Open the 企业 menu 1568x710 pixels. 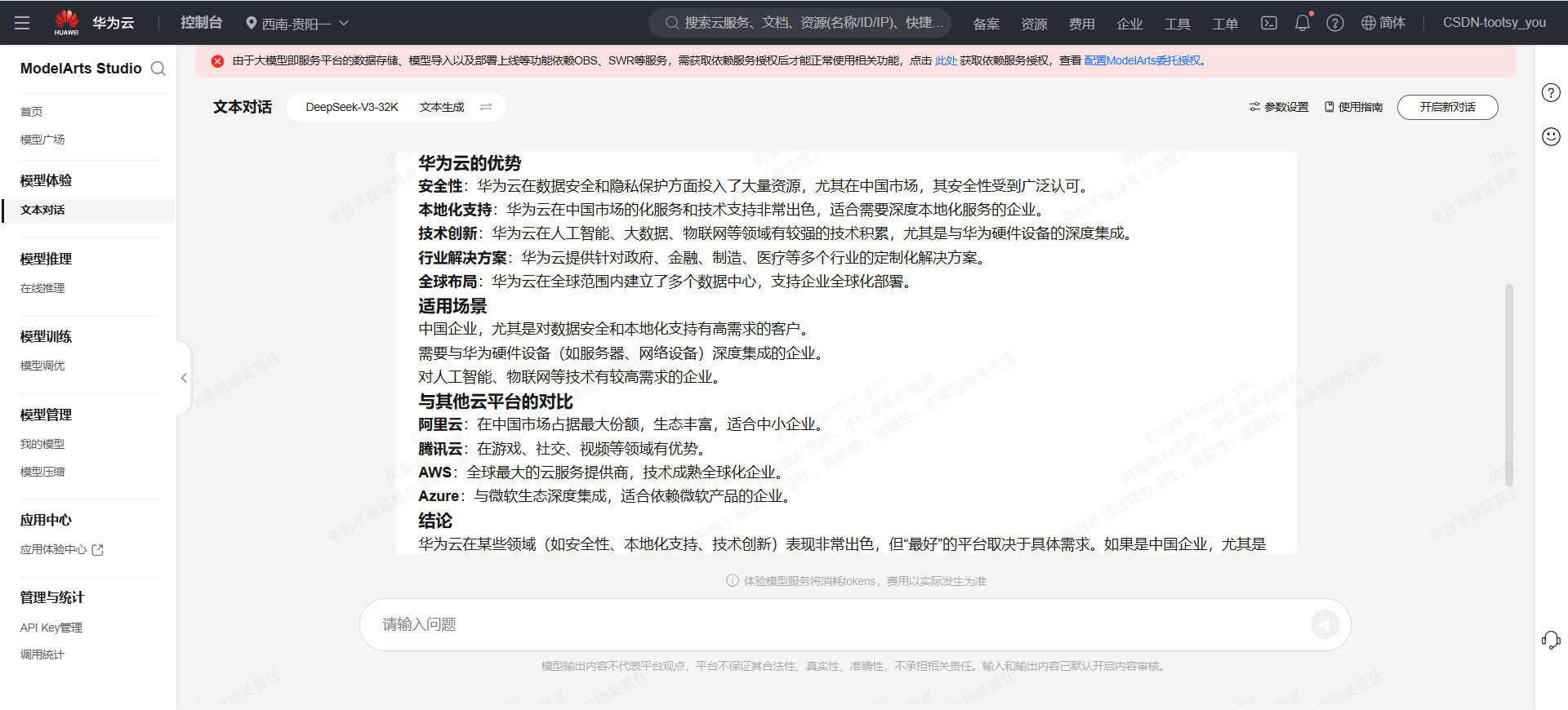coord(1129,24)
